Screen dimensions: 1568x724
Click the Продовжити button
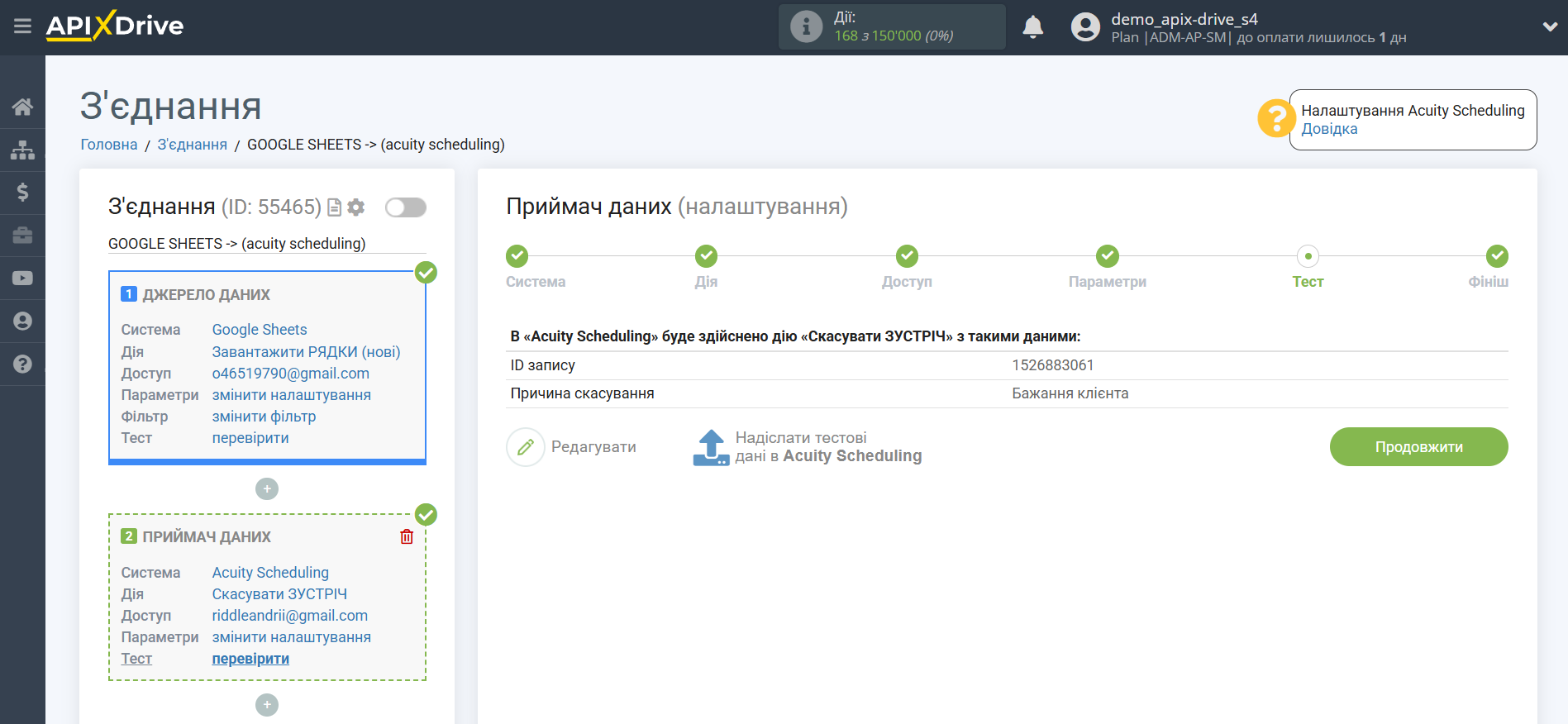click(1418, 447)
